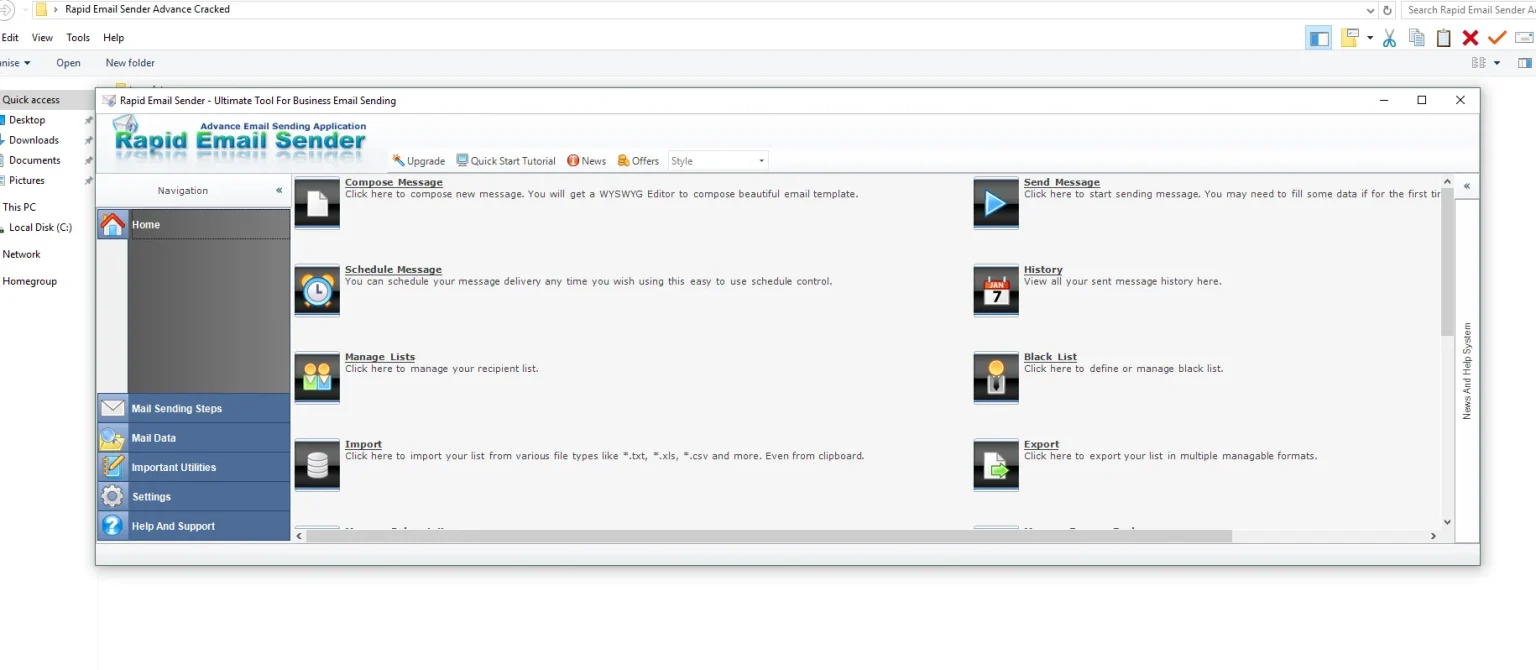Image resolution: width=1536 pixels, height=670 pixels.
Task: Open Manage Lists recipients icon
Action: (317, 377)
